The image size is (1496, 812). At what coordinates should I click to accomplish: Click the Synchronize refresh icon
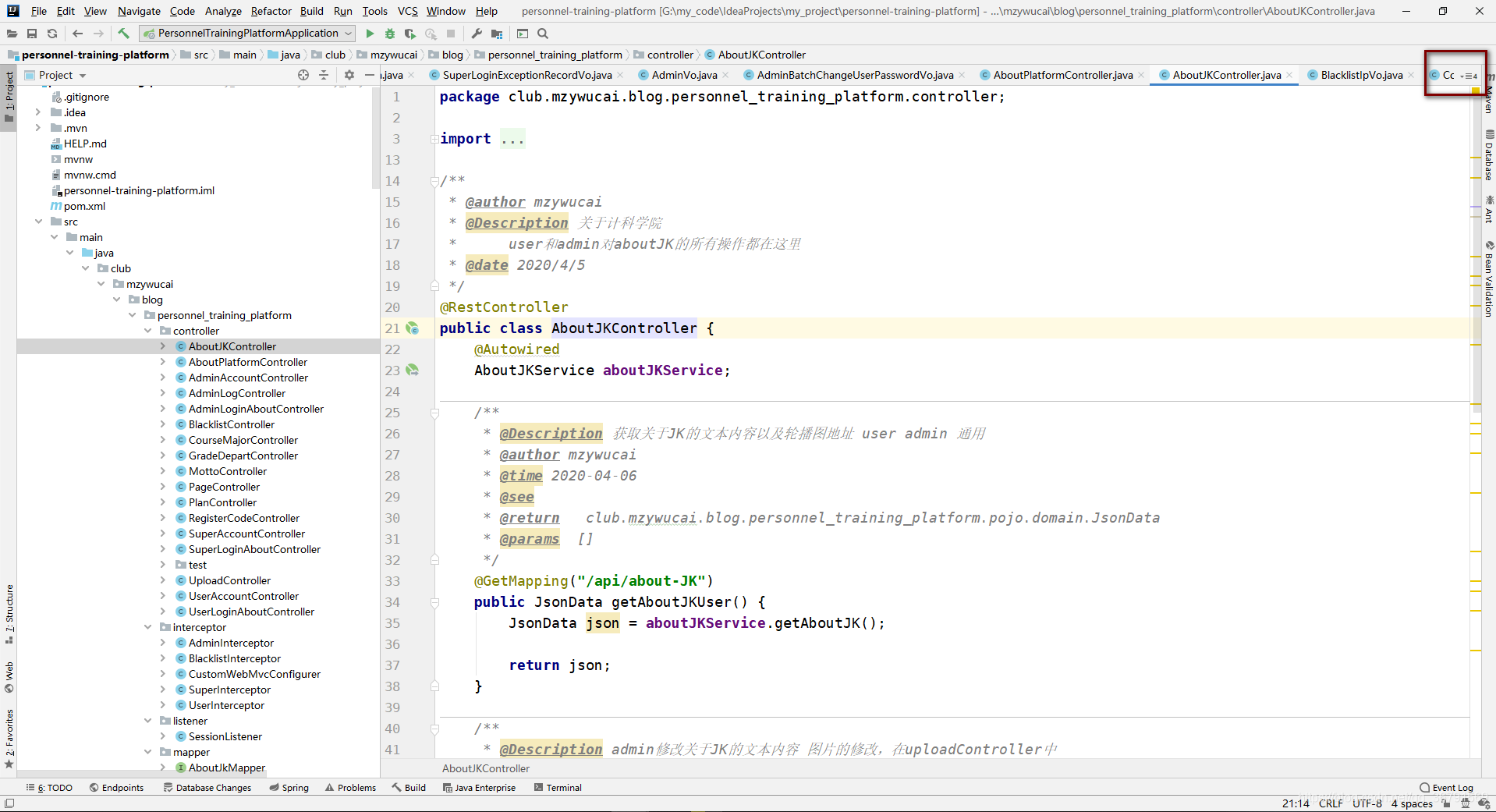point(52,34)
